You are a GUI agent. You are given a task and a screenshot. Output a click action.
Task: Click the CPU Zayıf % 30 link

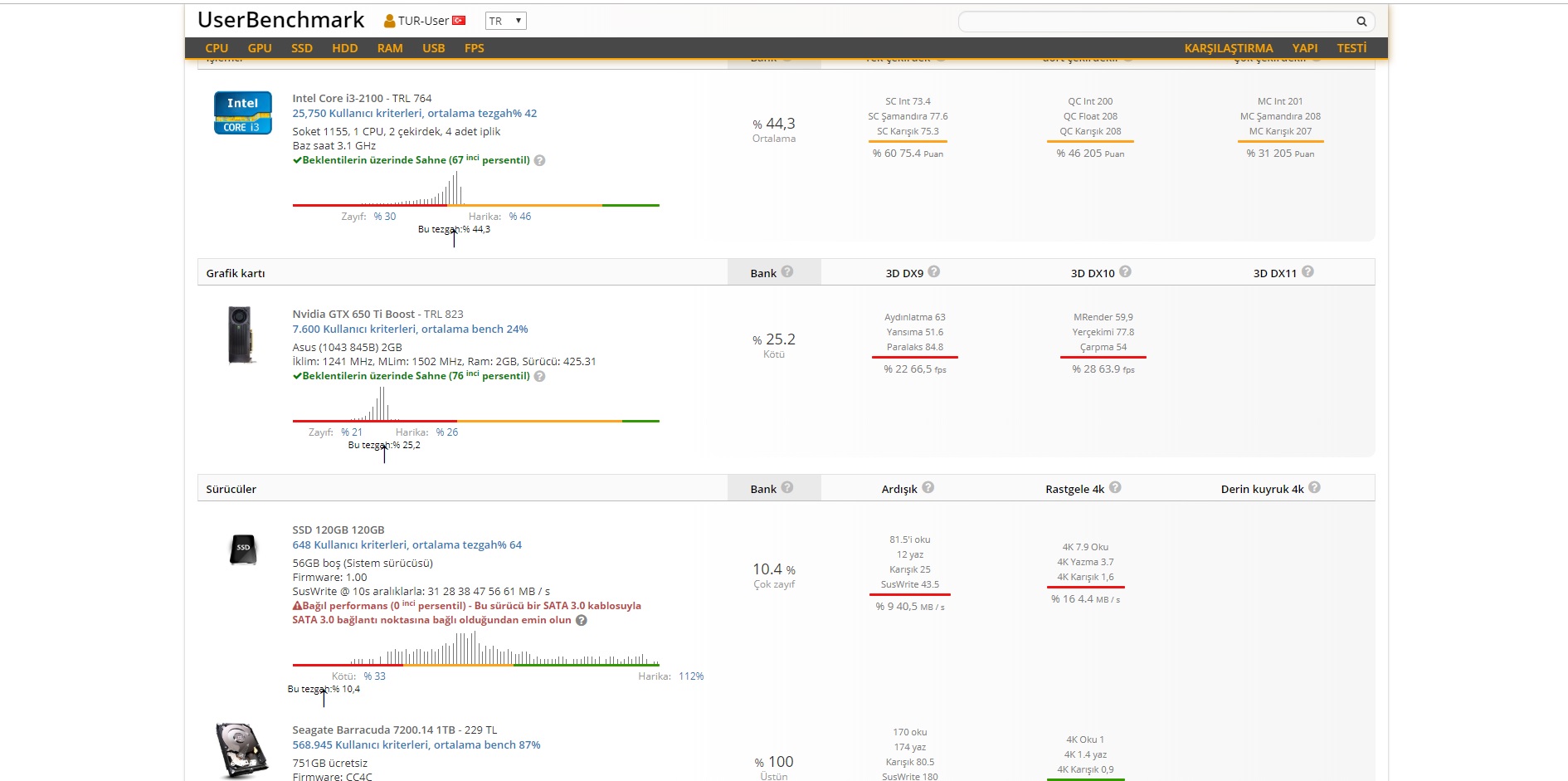click(384, 217)
